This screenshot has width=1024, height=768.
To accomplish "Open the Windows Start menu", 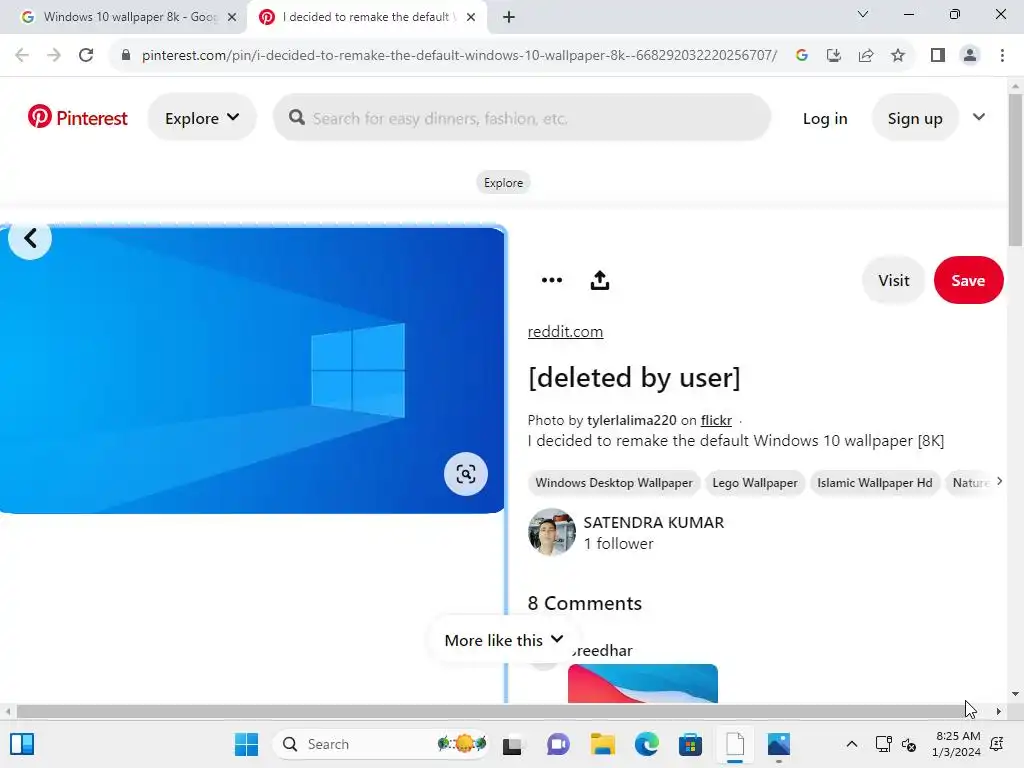I will point(246,744).
